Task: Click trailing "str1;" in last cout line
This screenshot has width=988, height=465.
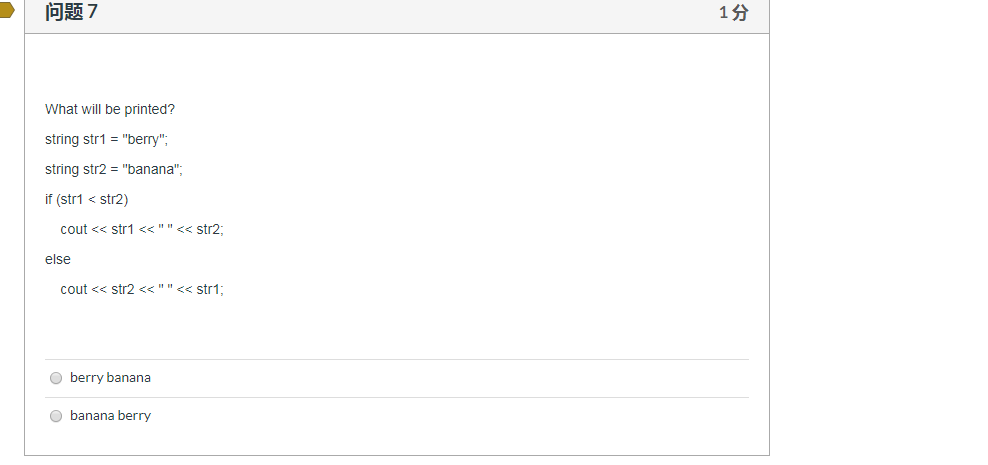Action: [x=210, y=289]
